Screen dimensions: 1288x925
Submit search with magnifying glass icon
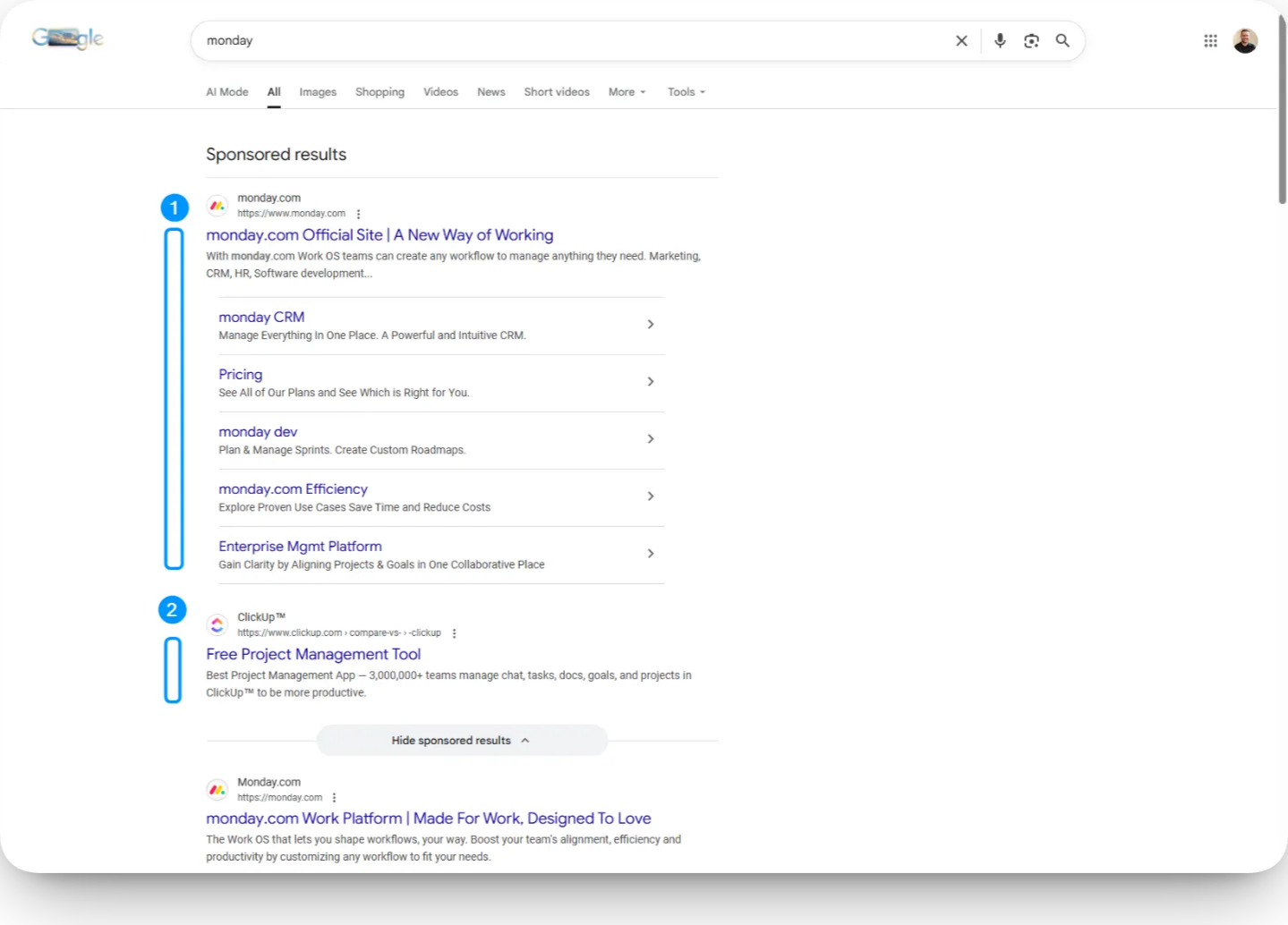(1062, 41)
